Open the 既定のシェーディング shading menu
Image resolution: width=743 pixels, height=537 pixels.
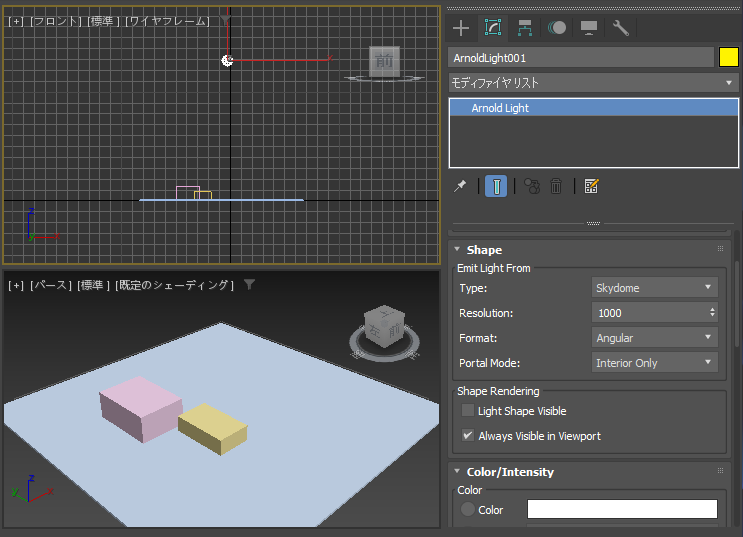174,285
